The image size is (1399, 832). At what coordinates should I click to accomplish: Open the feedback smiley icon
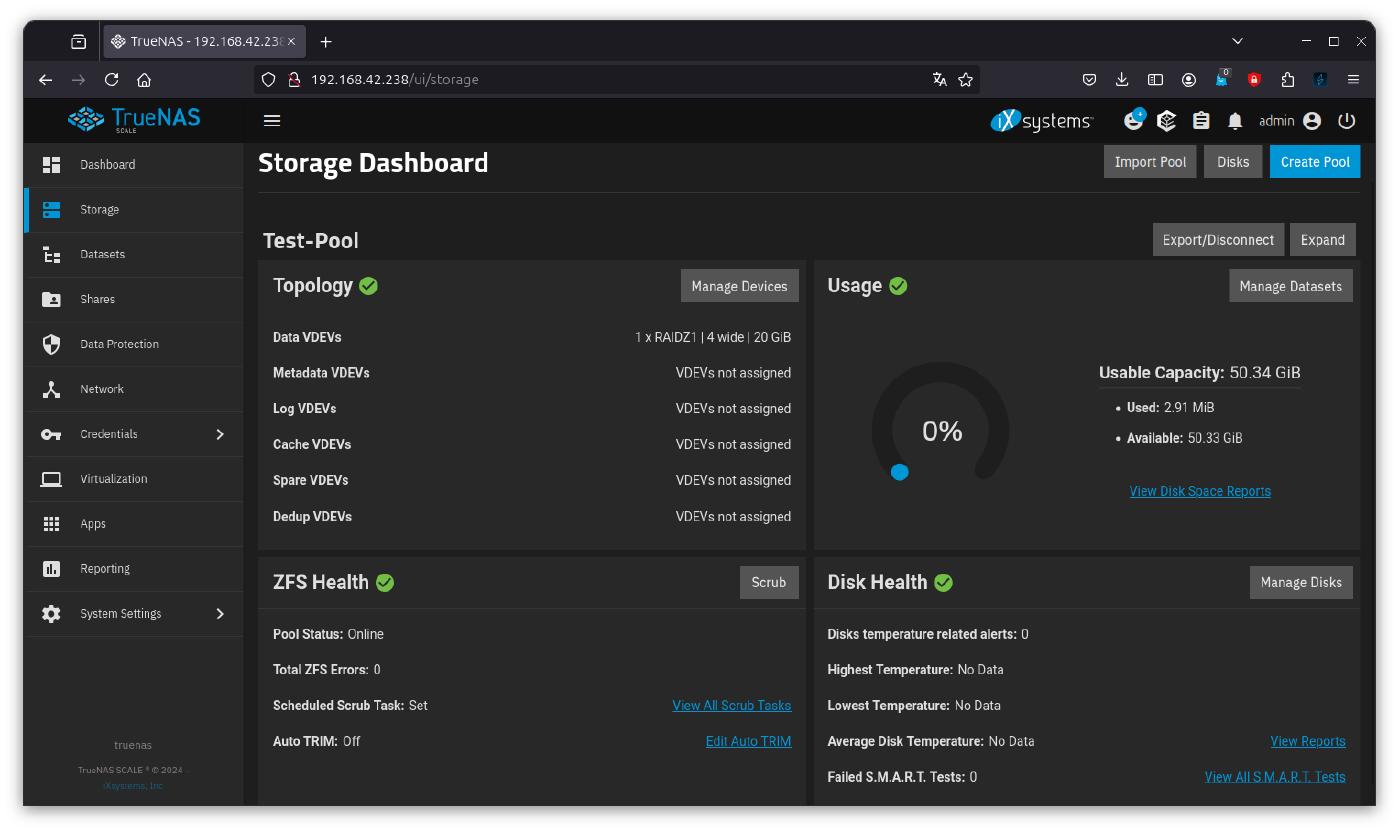(x=1133, y=121)
